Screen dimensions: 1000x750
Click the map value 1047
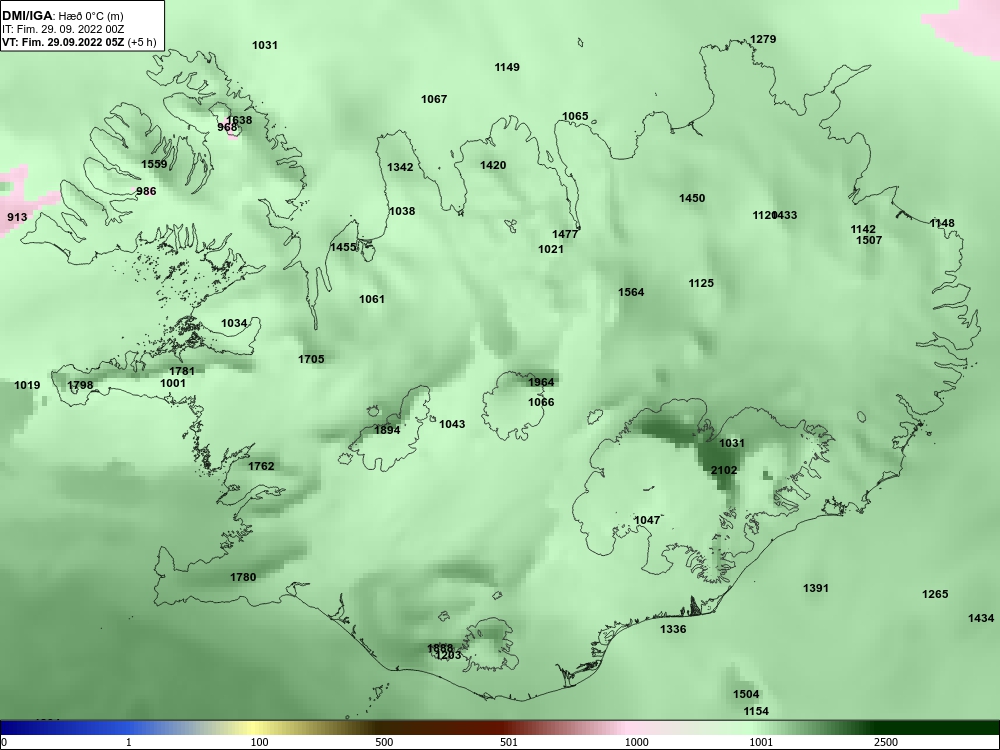point(647,520)
